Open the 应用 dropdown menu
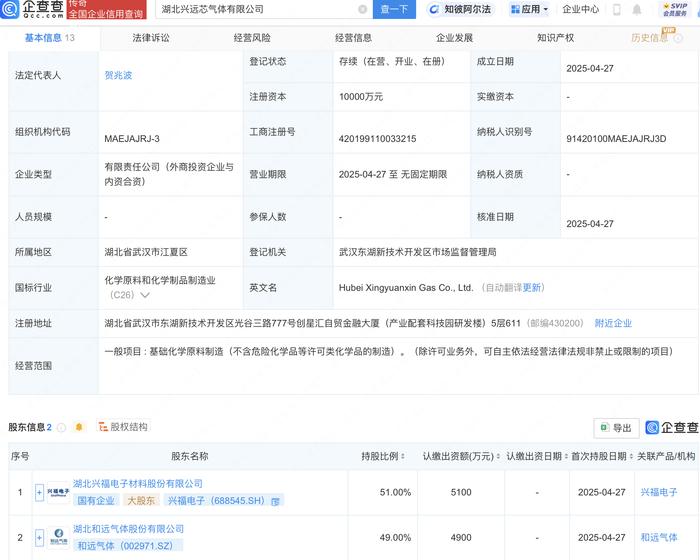Viewport: 700px width, 560px height. [x=529, y=9]
